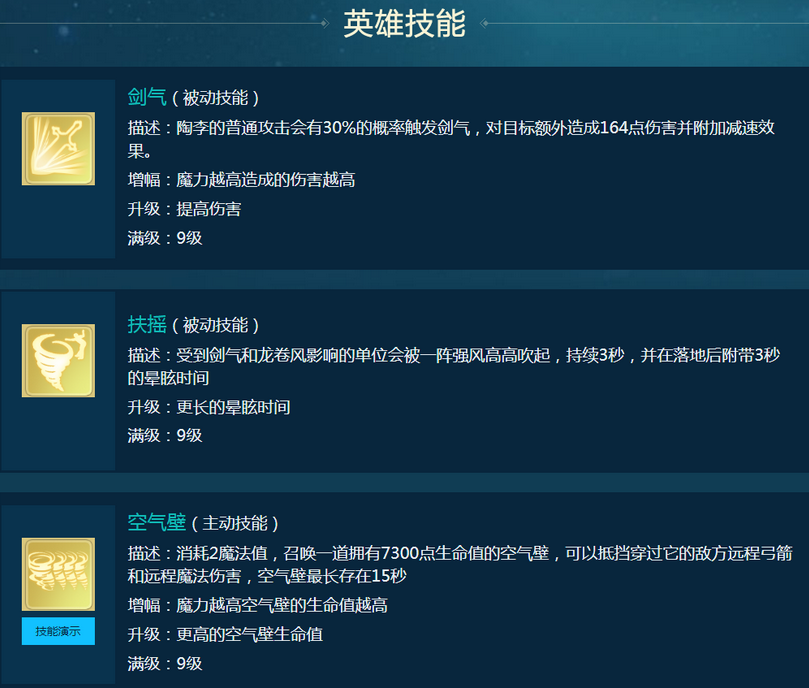Screen dimensions: 809x688
Task: Select the 扶摇 skill name
Action: [147, 325]
